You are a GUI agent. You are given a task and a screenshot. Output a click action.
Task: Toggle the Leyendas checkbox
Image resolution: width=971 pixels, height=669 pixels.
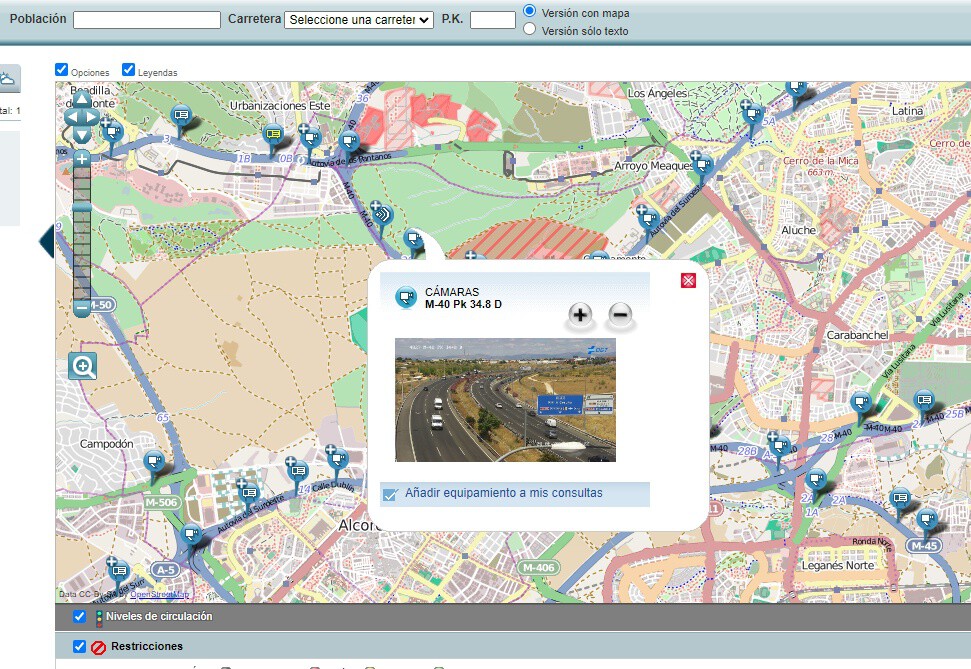[128, 69]
